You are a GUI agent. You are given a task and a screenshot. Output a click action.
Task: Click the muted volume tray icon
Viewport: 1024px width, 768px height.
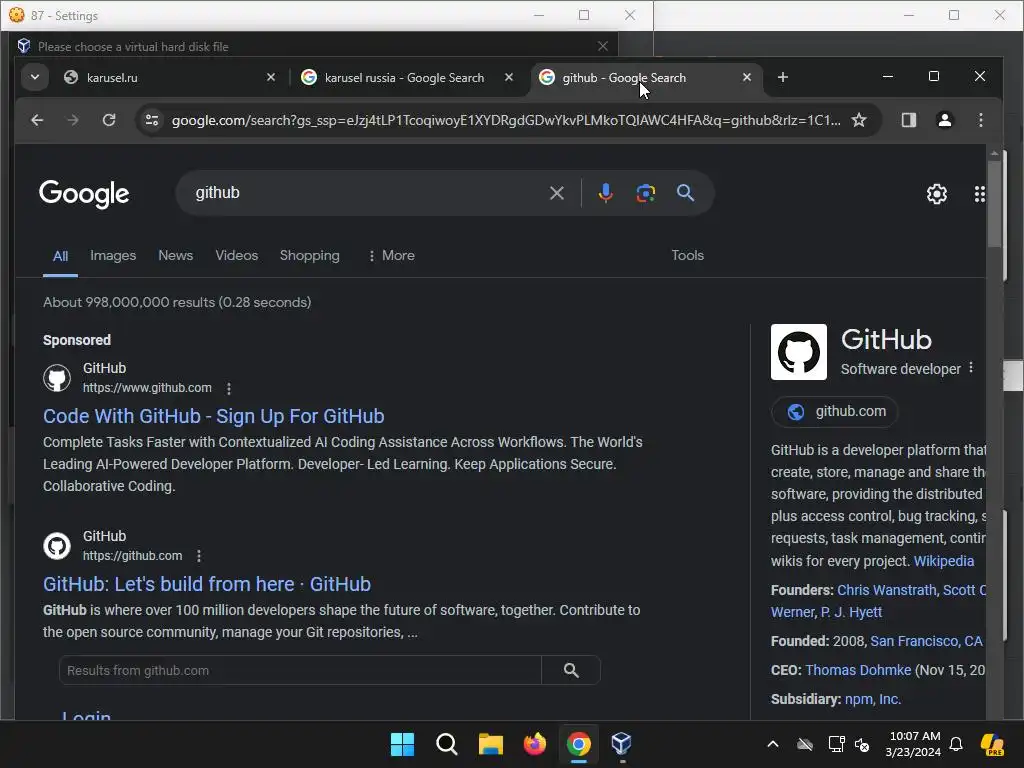[x=862, y=744]
